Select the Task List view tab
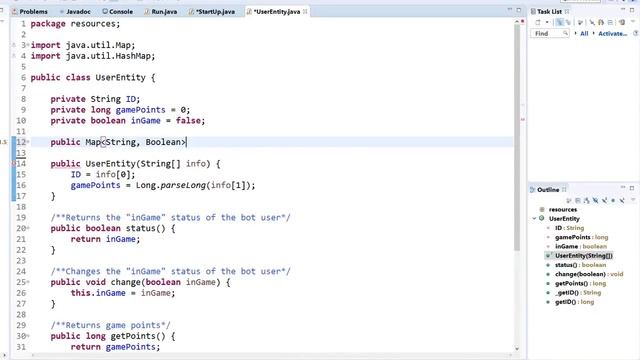The image size is (640, 360). click(546, 11)
